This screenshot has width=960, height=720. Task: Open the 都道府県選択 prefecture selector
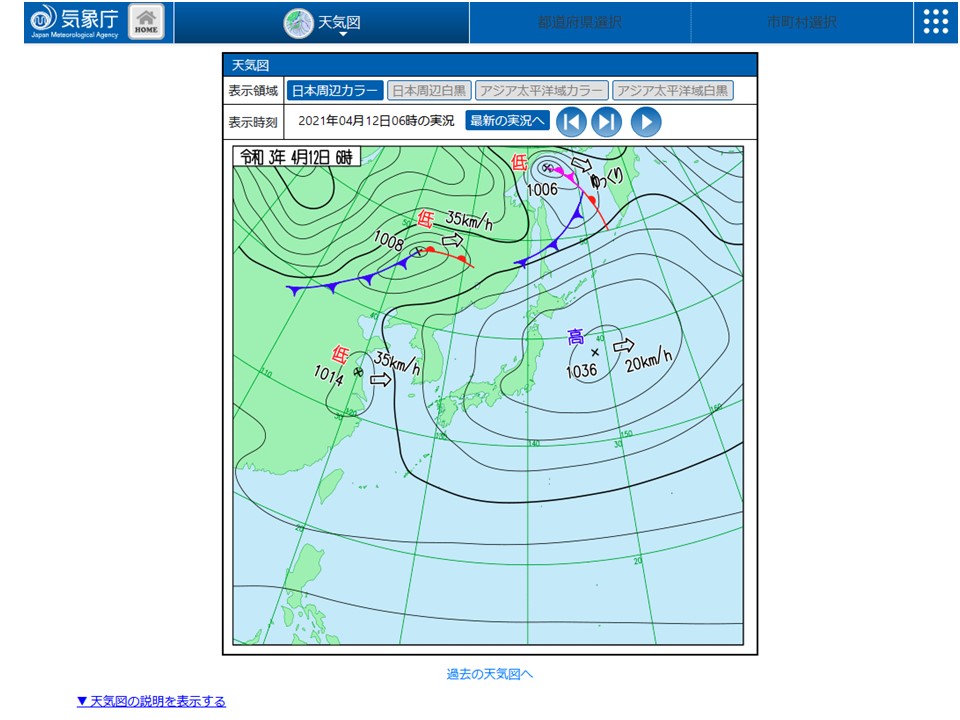[580, 23]
